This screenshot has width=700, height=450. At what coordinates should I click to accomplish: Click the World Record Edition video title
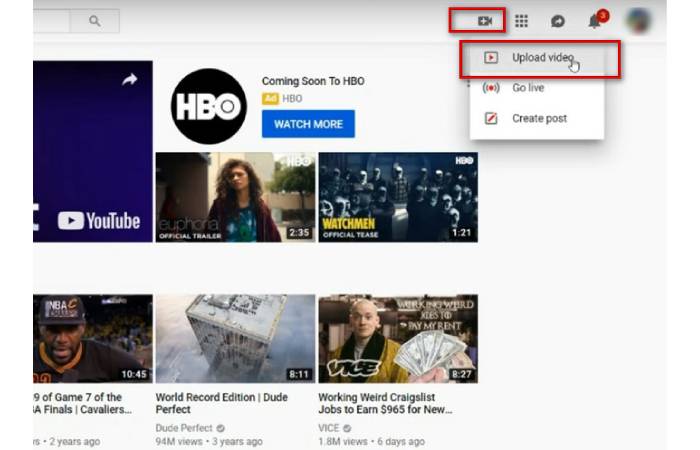[221, 403]
